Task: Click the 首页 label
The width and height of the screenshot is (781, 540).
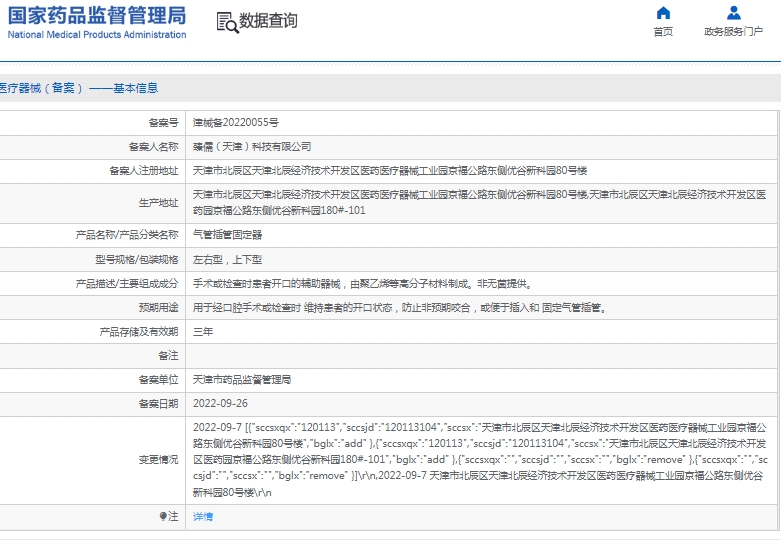Action: coord(663,32)
